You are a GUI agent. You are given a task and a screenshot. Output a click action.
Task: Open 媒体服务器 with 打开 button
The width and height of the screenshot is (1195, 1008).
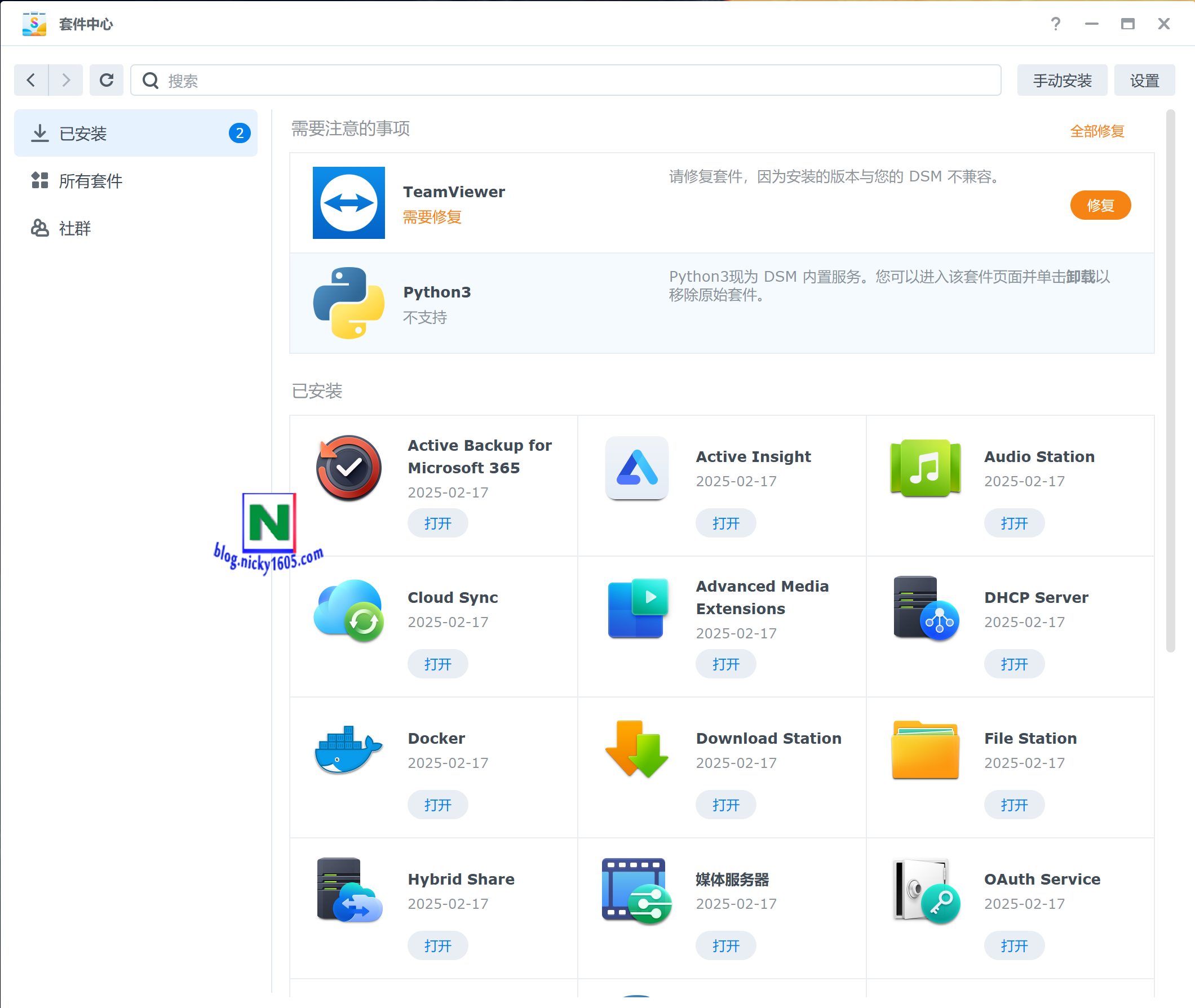(725, 945)
